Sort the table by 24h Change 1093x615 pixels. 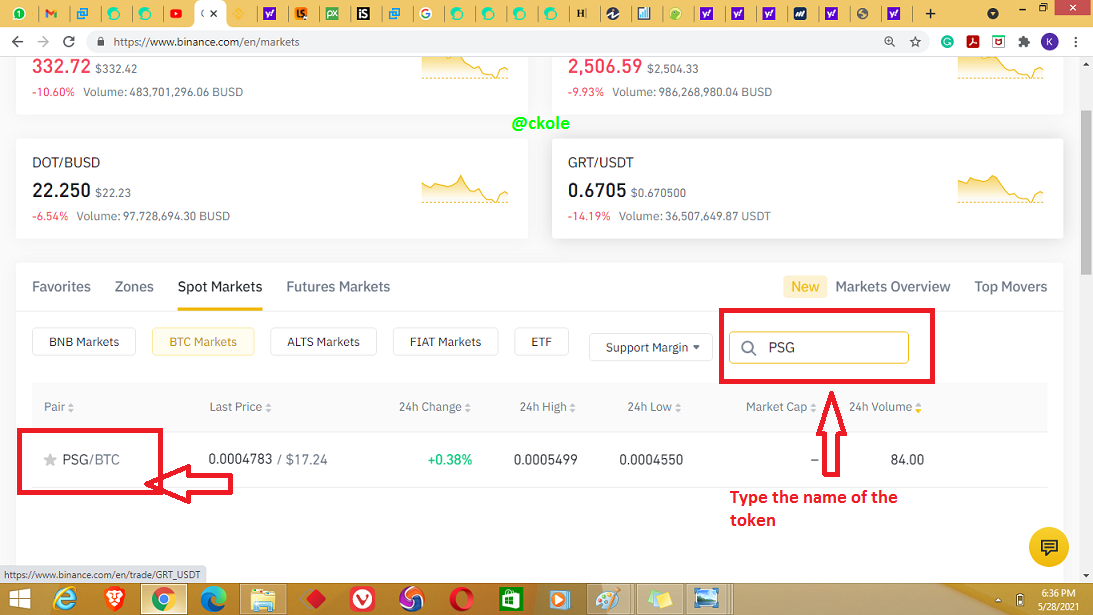(434, 407)
